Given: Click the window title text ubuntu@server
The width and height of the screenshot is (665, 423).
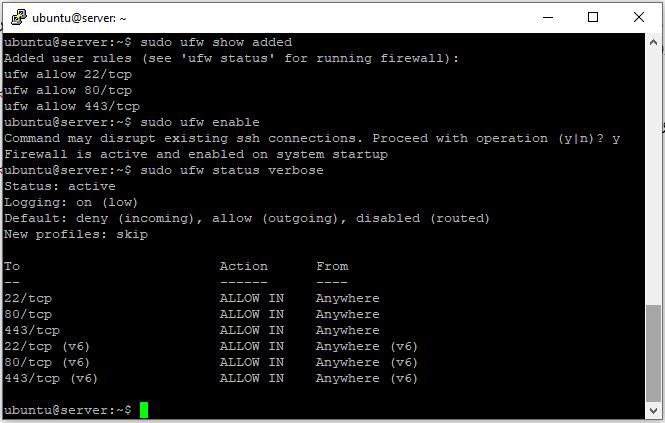Looking at the screenshot, I should (80, 18).
